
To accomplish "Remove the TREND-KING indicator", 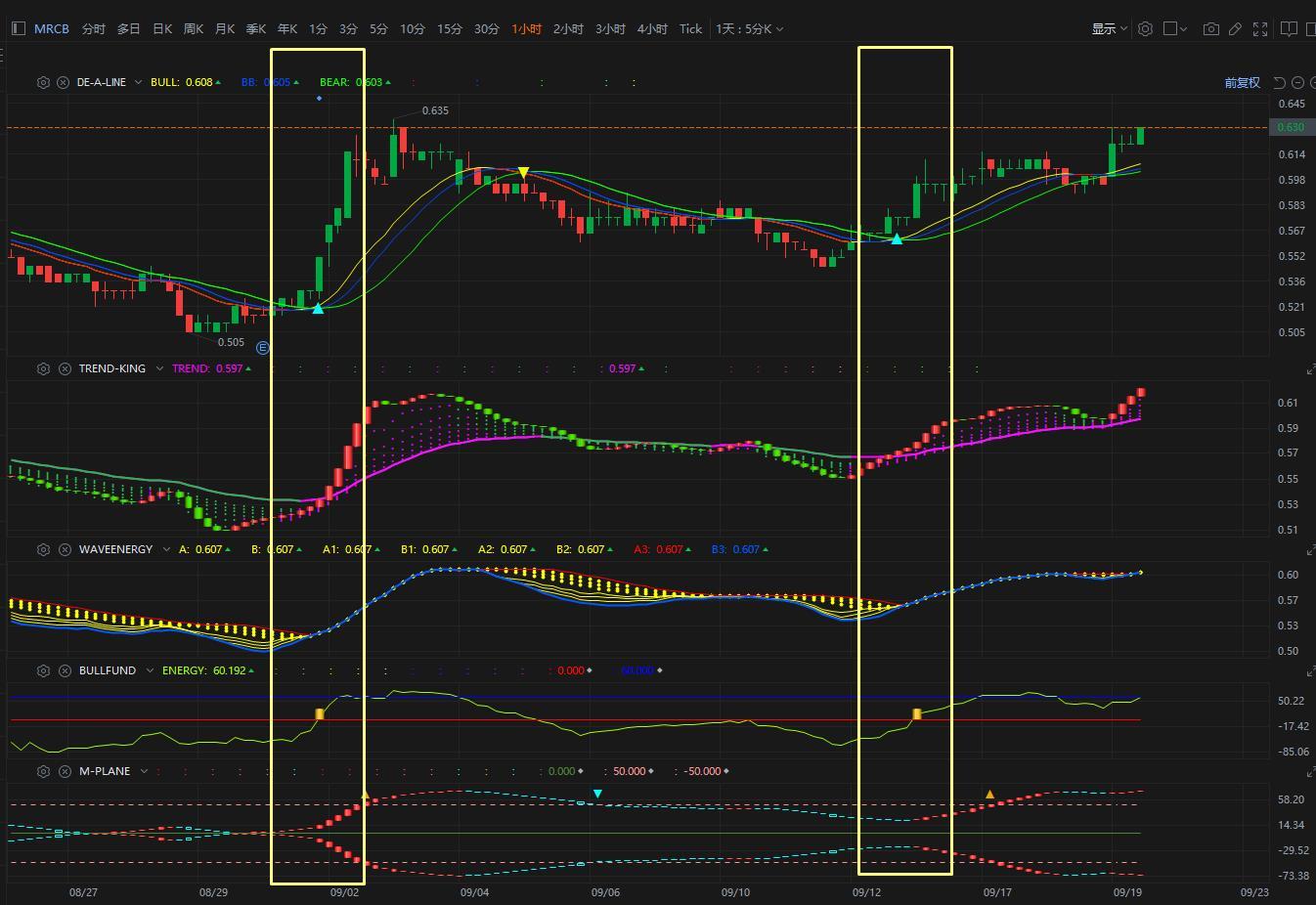I will coord(65,368).
